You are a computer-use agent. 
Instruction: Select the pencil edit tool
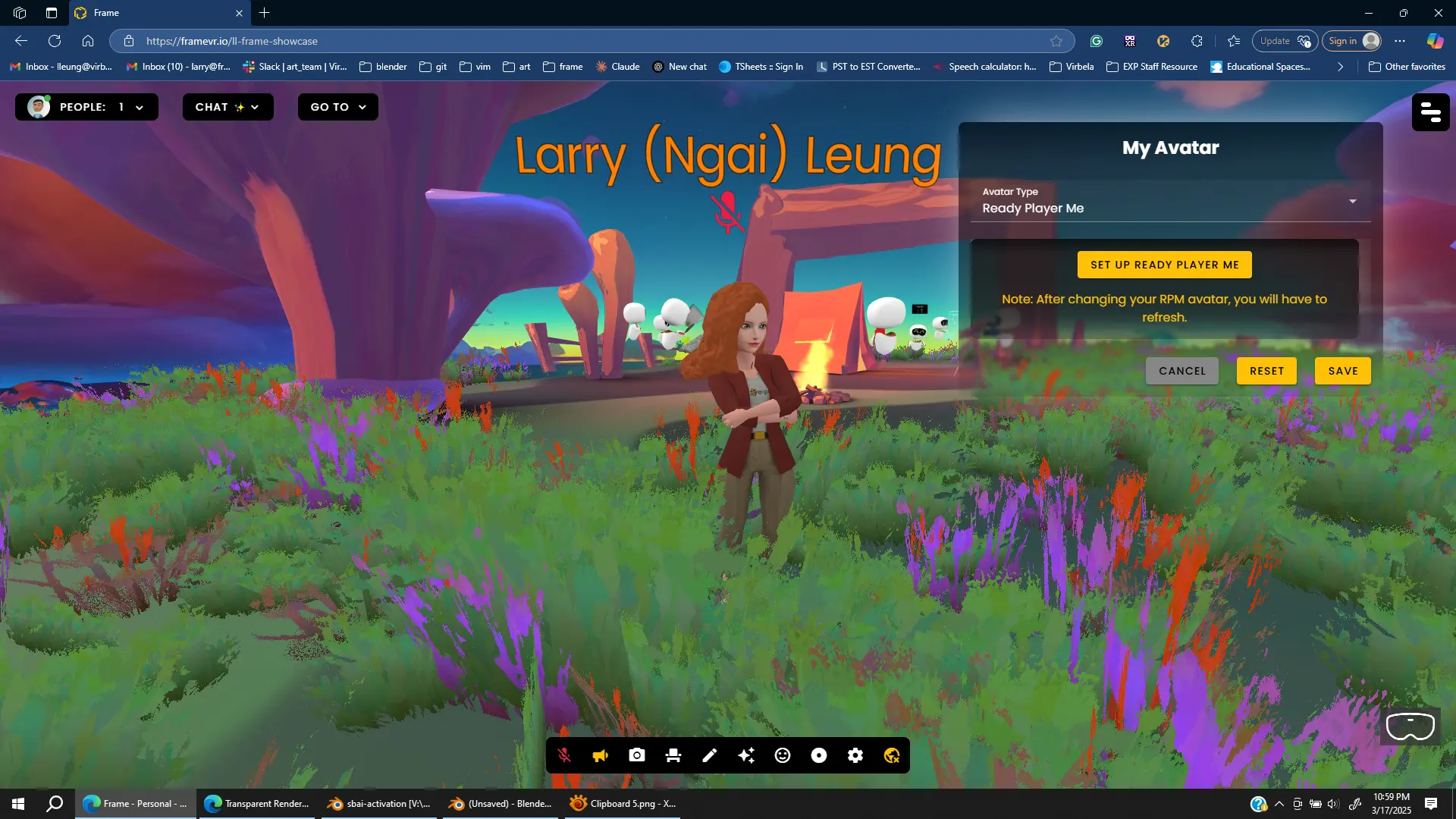(710, 755)
